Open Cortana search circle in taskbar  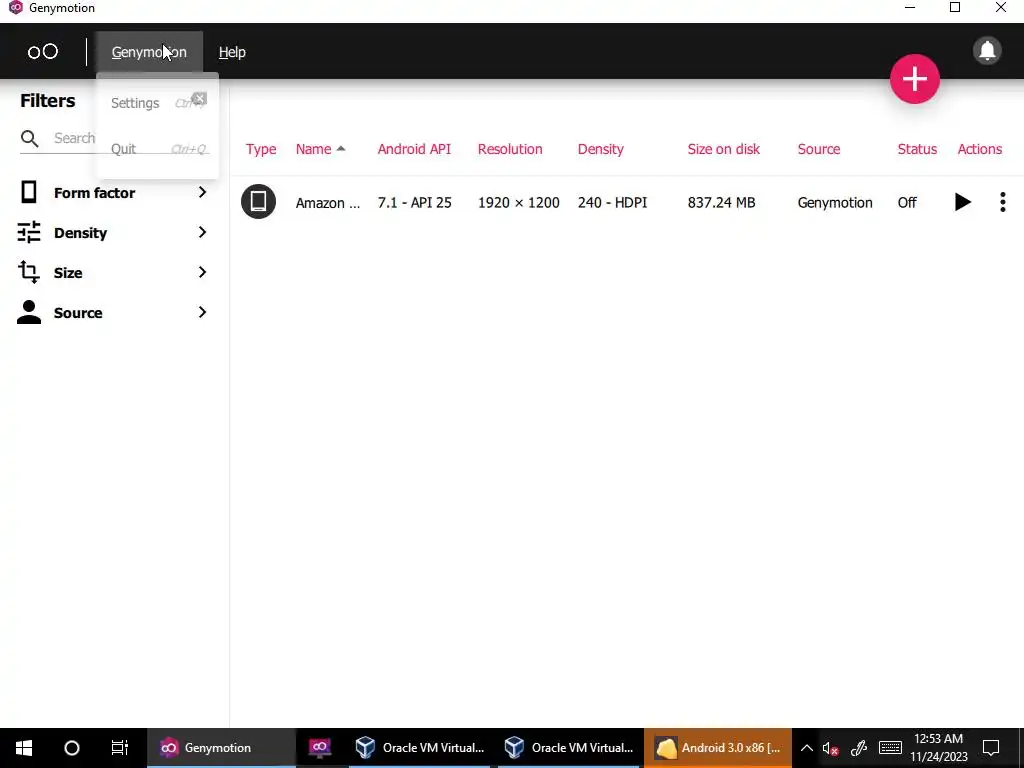click(x=72, y=748)
